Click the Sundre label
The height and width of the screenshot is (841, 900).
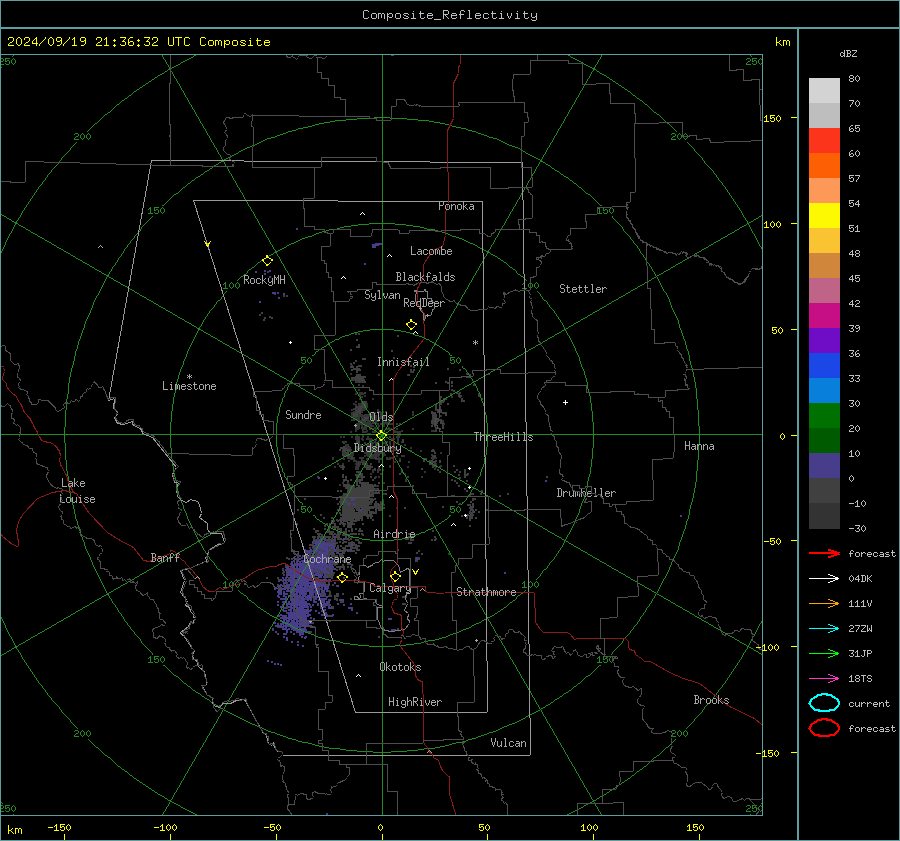click(x=303, y=415)
